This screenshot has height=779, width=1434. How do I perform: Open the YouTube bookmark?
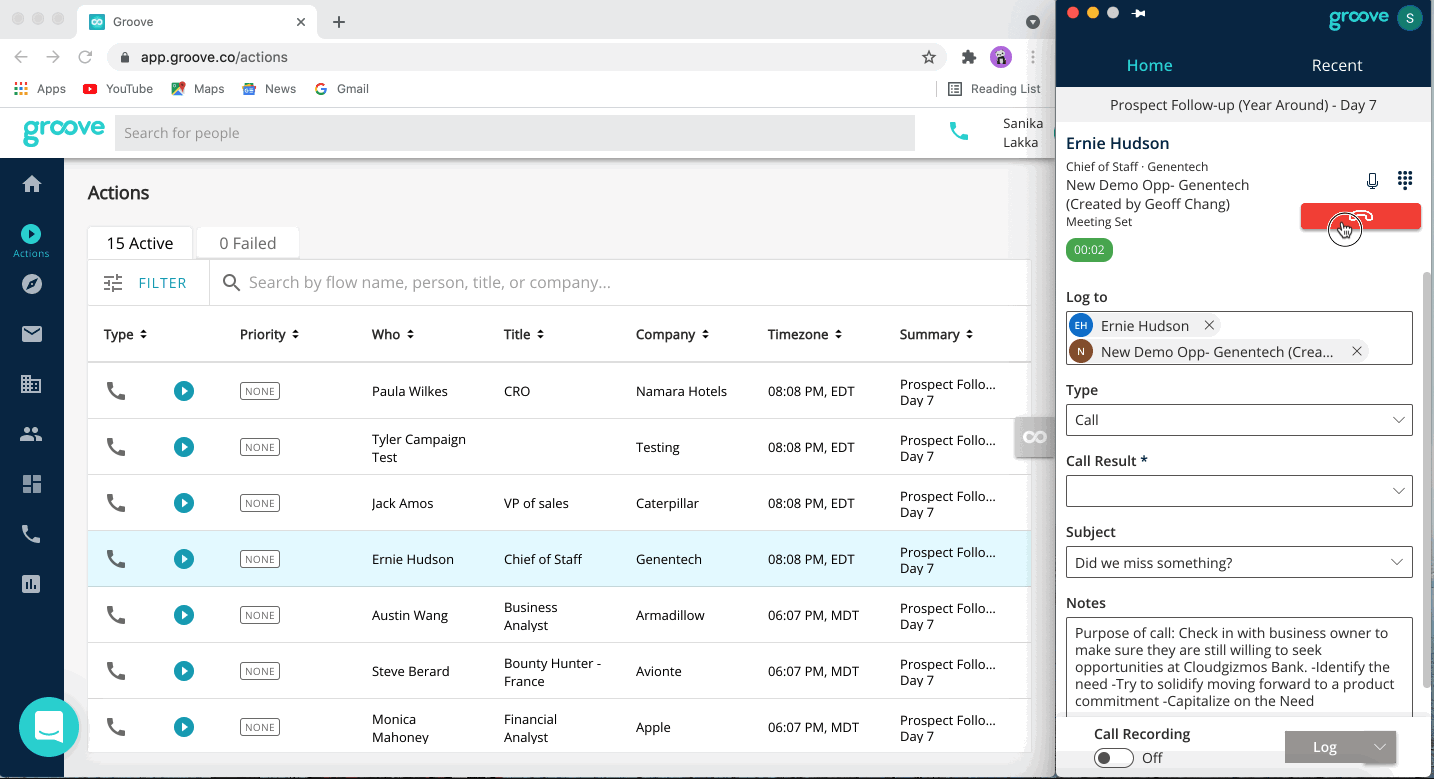118,89
